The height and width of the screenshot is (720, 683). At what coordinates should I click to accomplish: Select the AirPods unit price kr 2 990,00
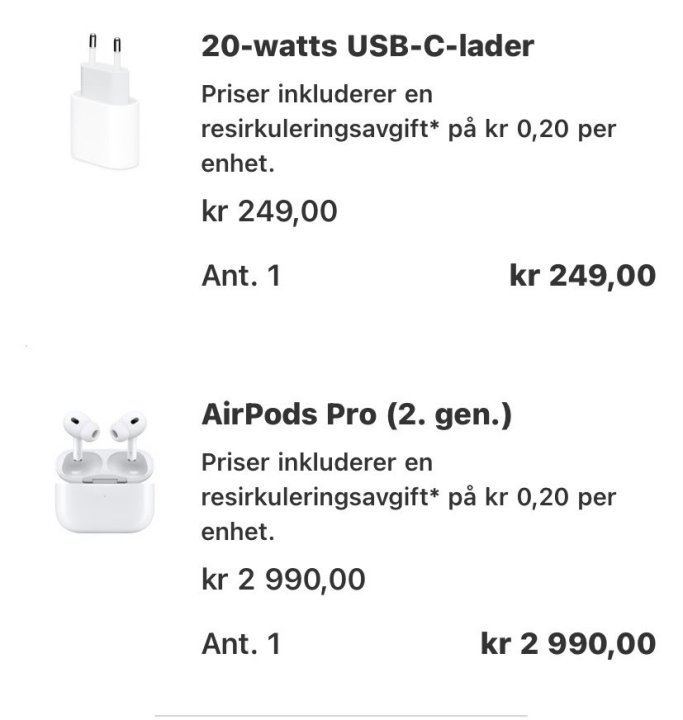click(x=283, y=579)
